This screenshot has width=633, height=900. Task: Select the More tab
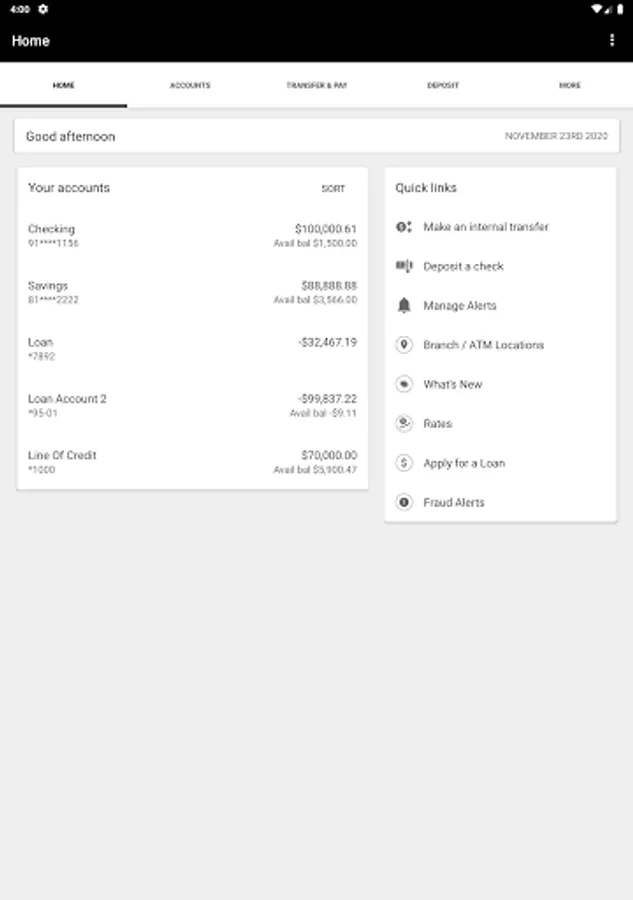pyautogui.click(x=569, y=86)
